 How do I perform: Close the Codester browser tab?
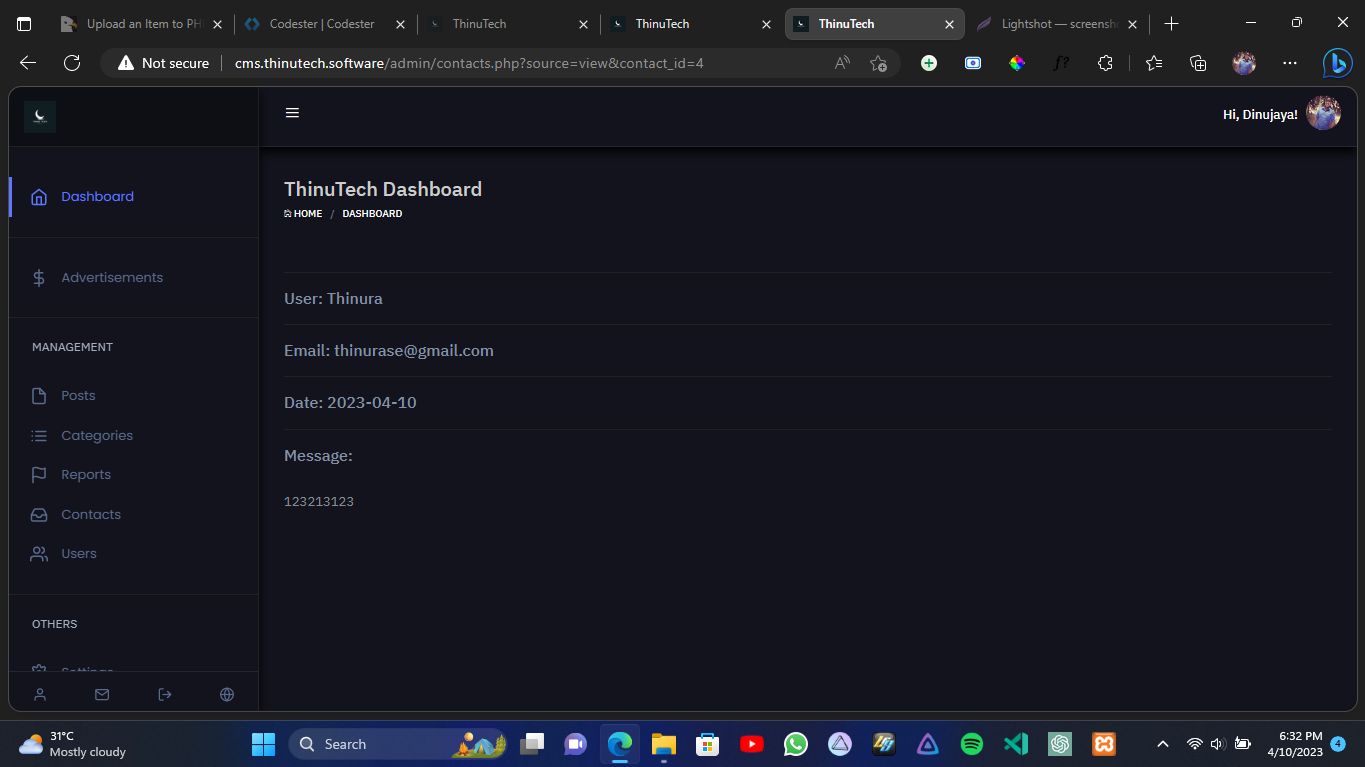pyautogui.click(x=401, y=24)
